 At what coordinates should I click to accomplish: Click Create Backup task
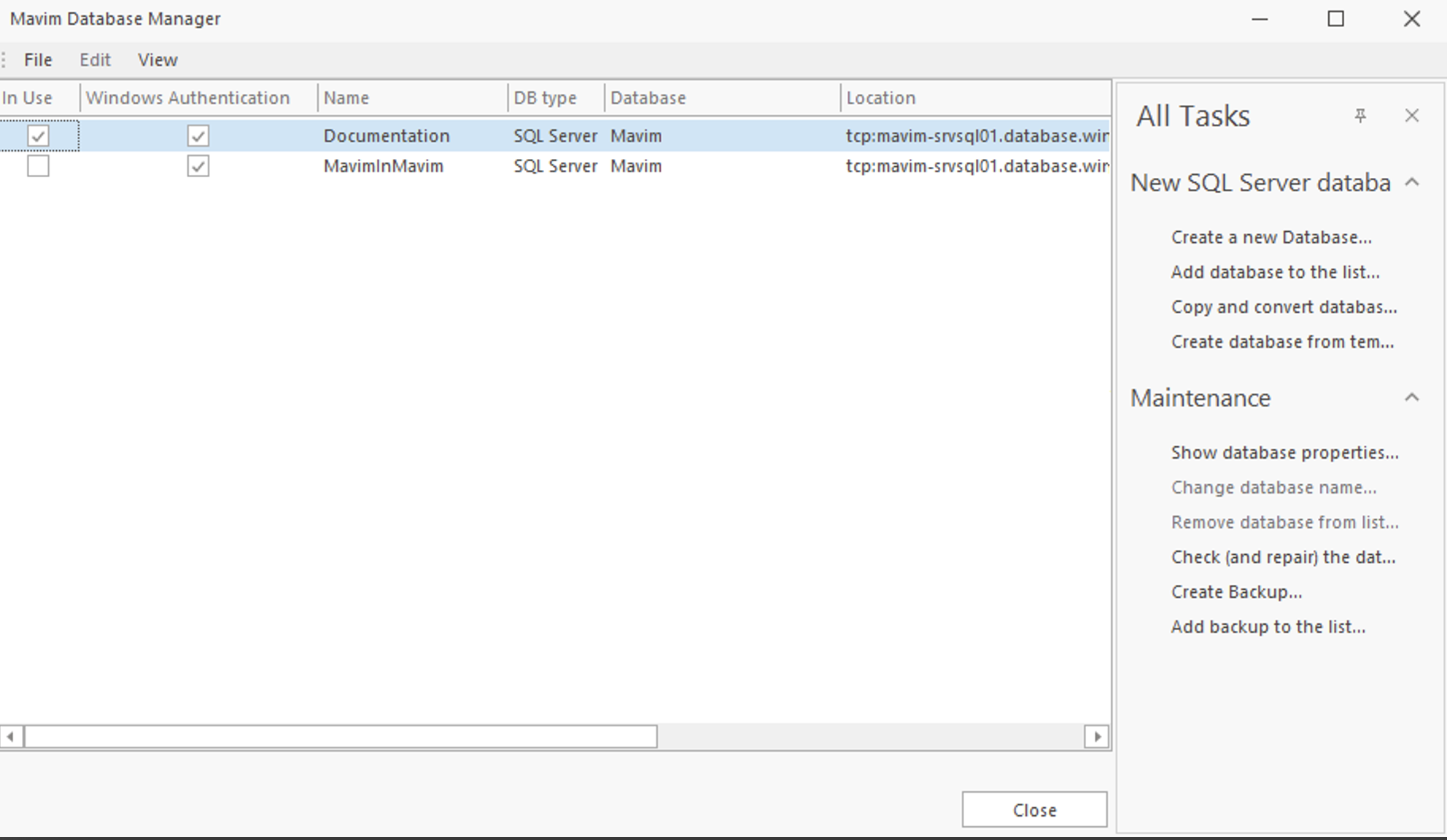[x=1236, y=592]
